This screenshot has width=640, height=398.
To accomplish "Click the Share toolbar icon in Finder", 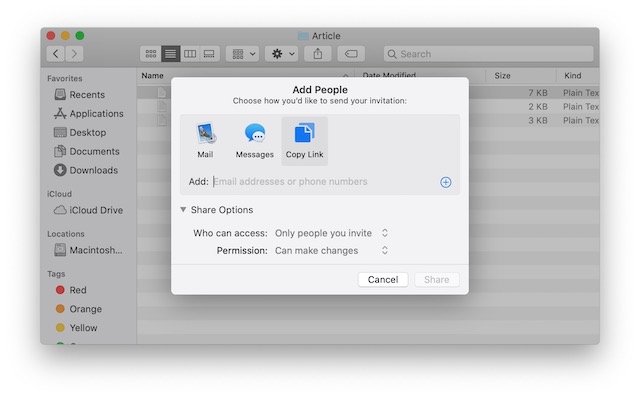I will pos(318,53).
